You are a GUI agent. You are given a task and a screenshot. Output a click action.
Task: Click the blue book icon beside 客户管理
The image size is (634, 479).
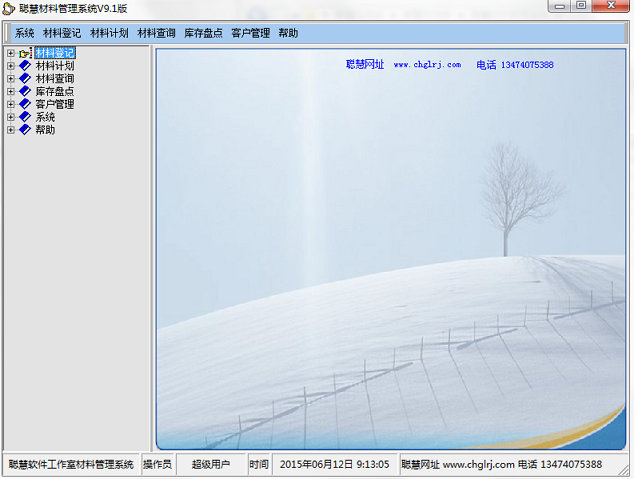pyautogui.click(x=25, y=104)
